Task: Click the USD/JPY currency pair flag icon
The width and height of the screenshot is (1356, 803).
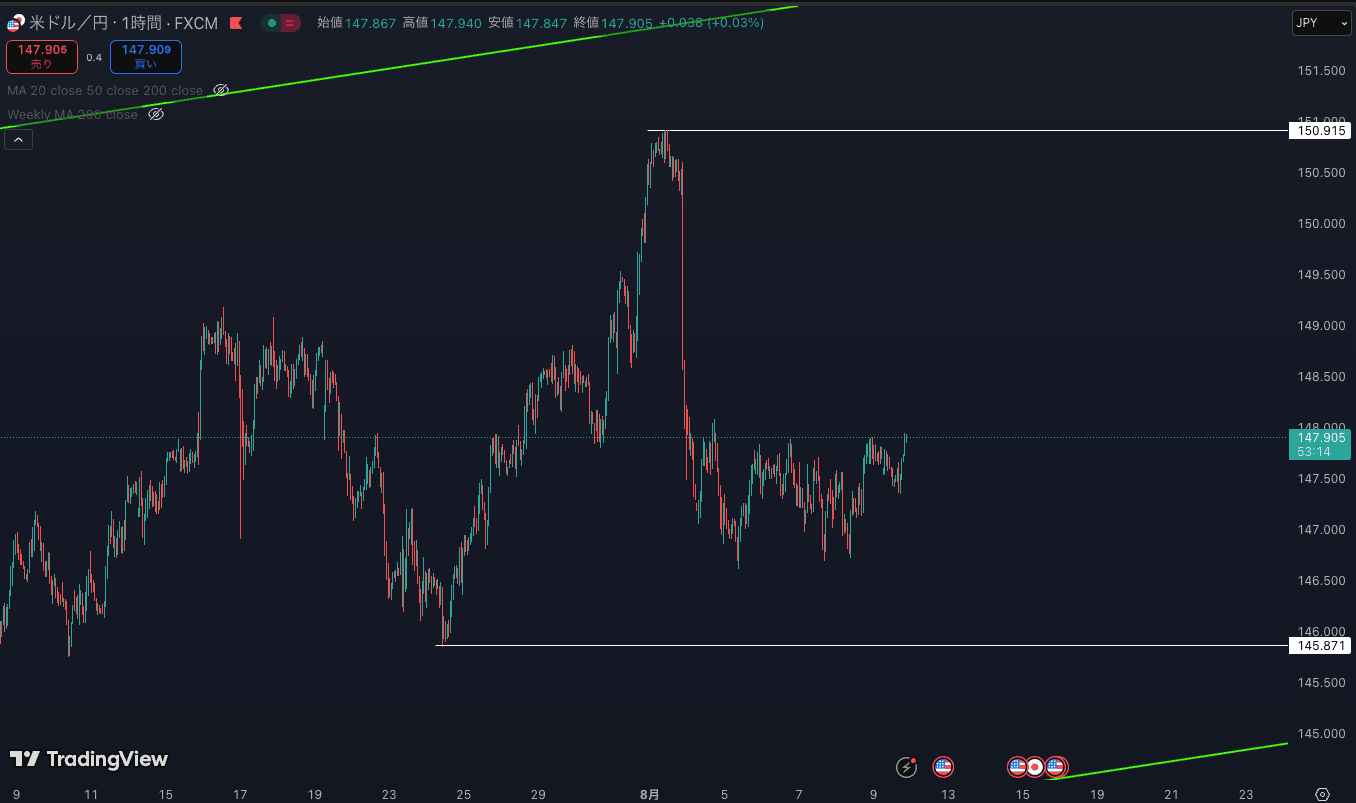Action: tap(15, 23)
